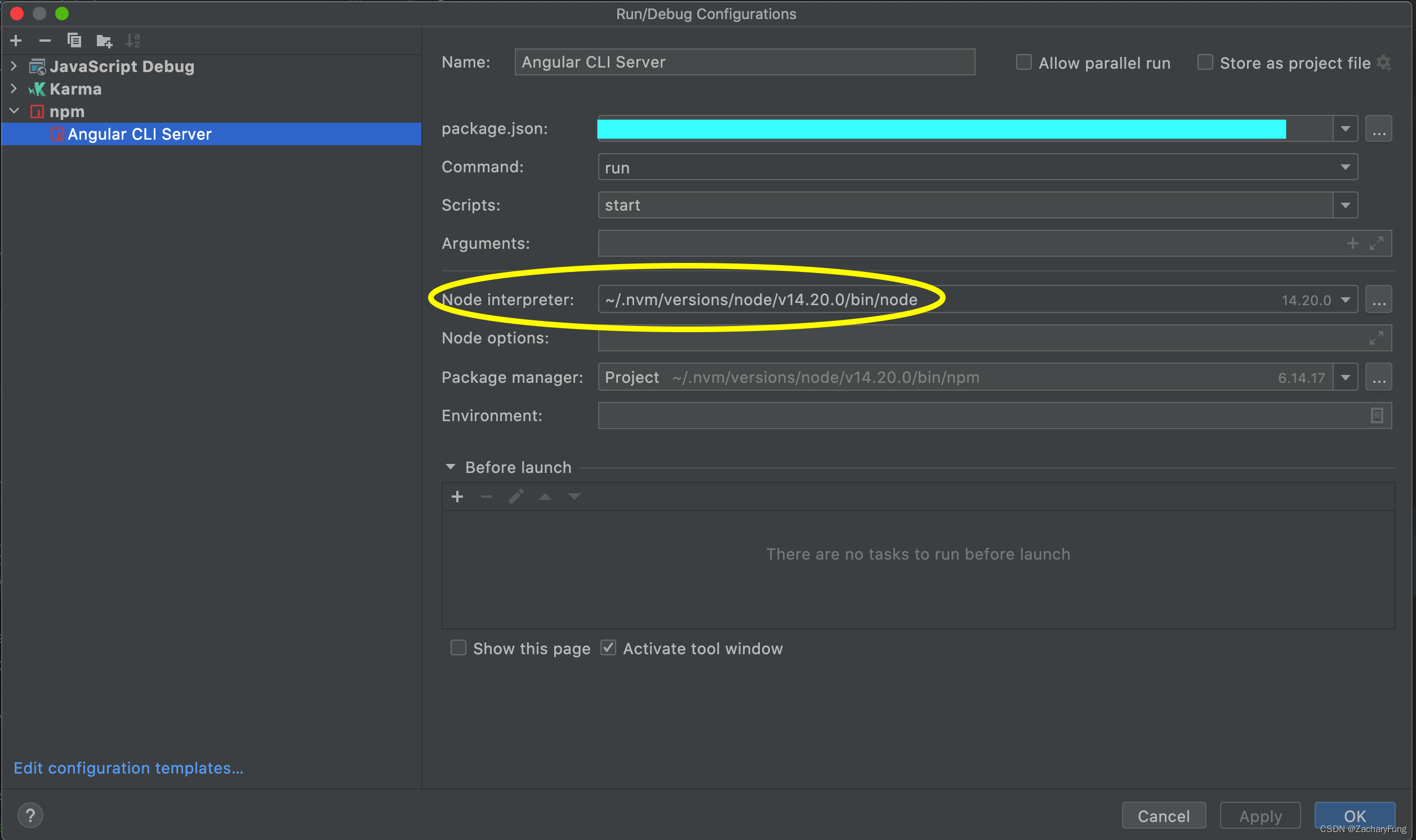Browse for a Node interpreter
This screenshot has width=1416, height=840.
(1379, 300)
